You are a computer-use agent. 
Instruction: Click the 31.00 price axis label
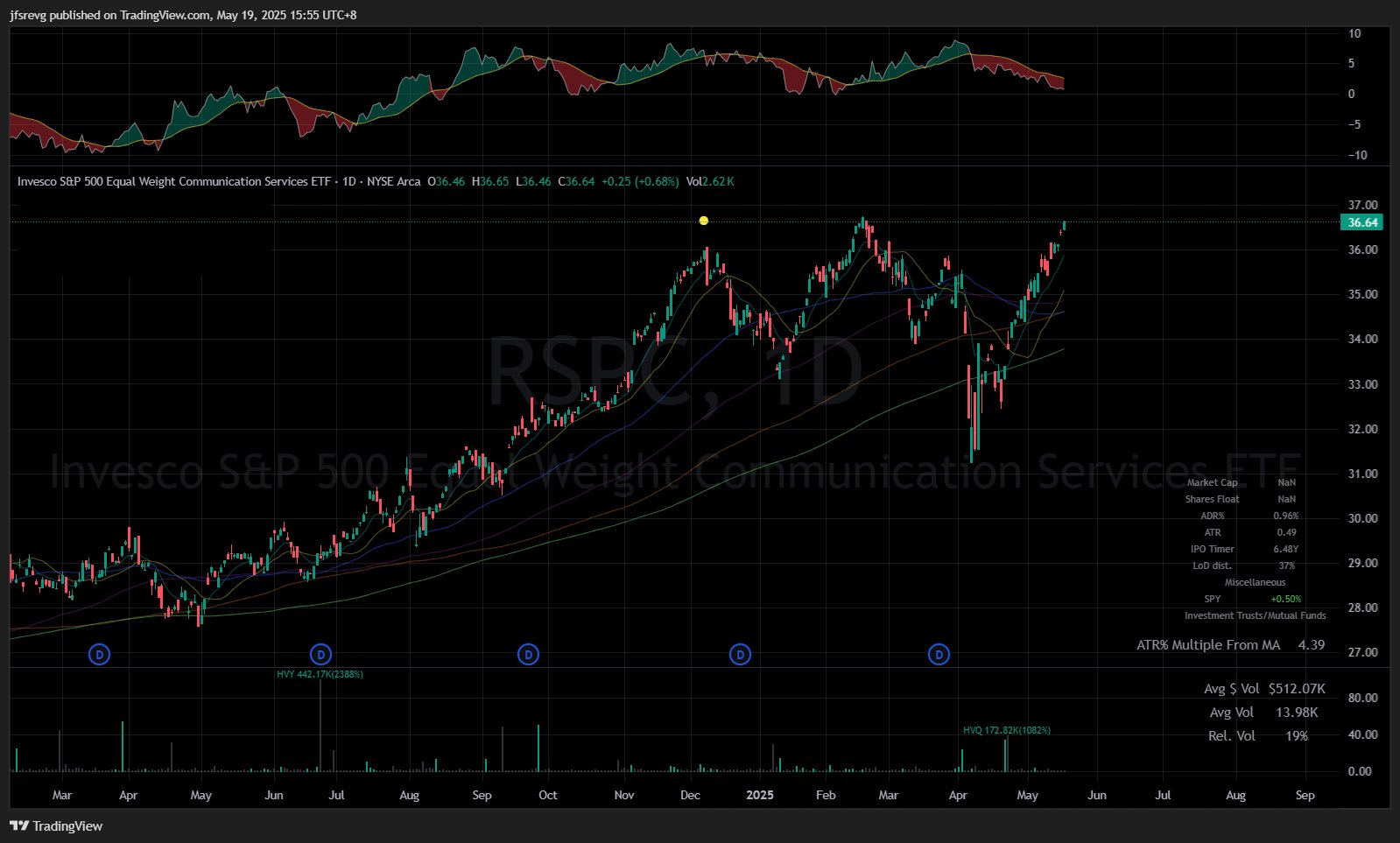[1362, 474]
